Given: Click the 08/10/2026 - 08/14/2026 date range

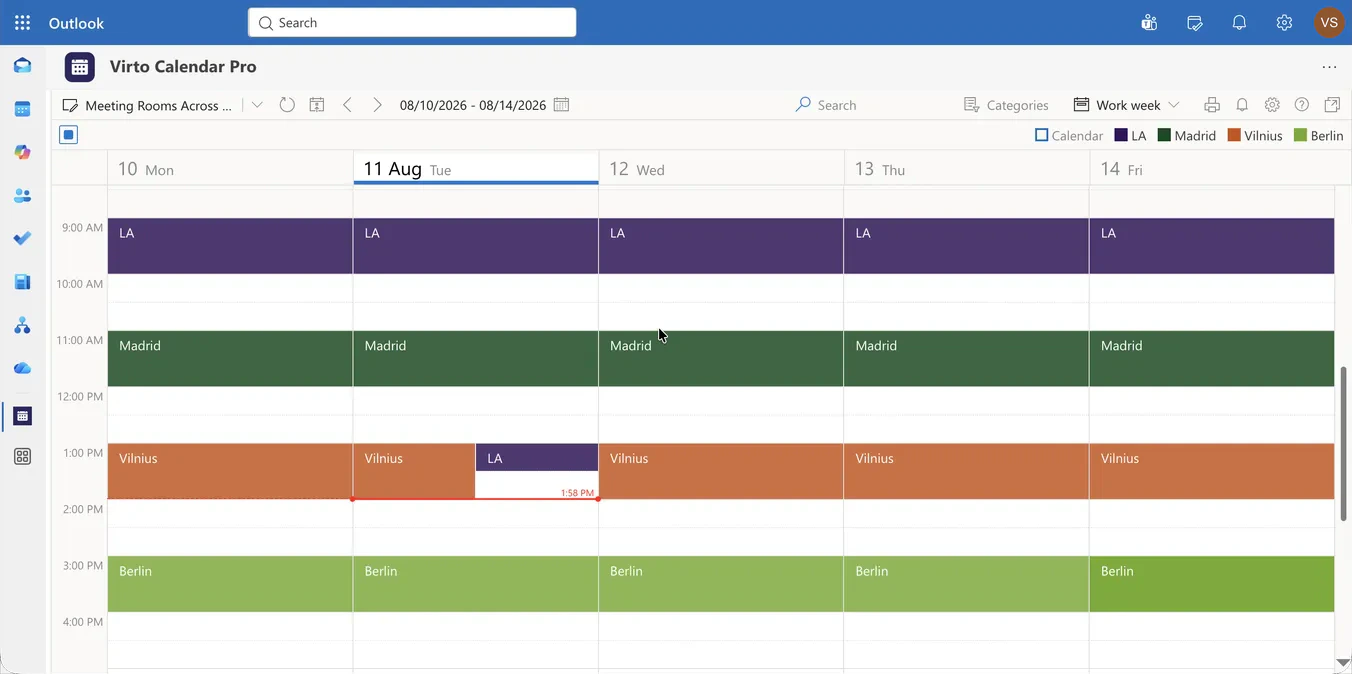Looking at the screenshot, I should pyautogui.click(x=473, y=104).
